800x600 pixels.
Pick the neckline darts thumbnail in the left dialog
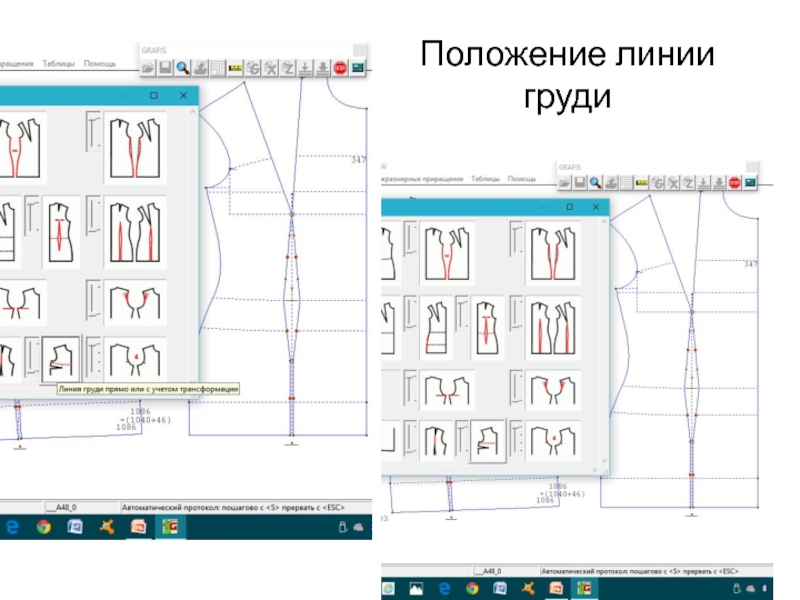[x=137, y=299]
